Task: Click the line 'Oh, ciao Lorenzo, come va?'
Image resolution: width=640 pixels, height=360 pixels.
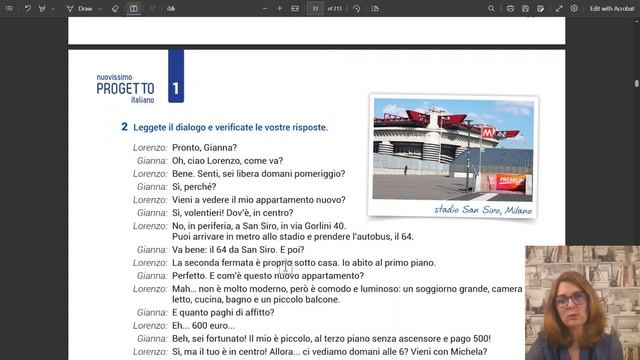Action: point(227,161)
